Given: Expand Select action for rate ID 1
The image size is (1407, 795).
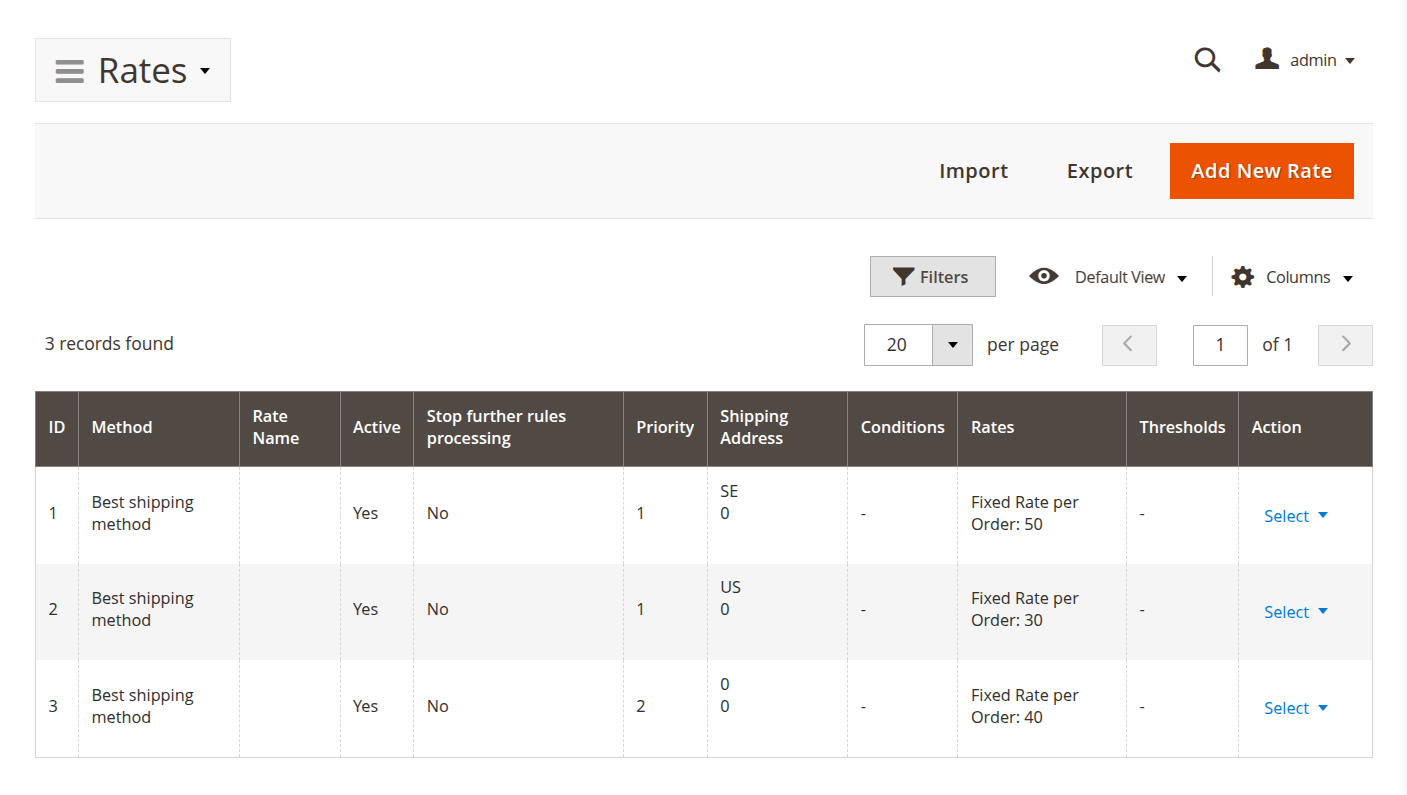Looking at the screenshot, I should point(1296,516).
